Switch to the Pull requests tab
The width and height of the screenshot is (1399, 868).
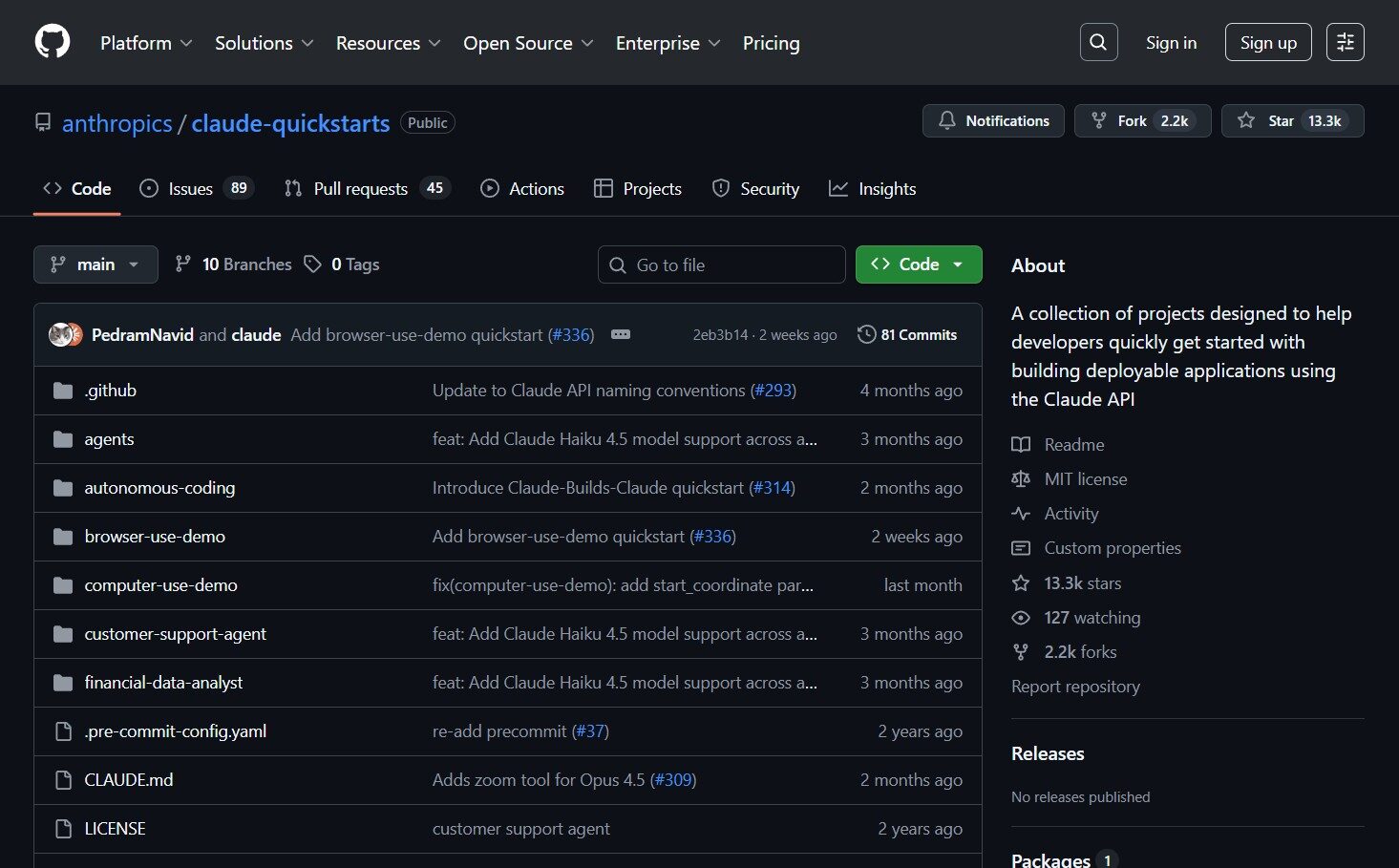(366, 189)
